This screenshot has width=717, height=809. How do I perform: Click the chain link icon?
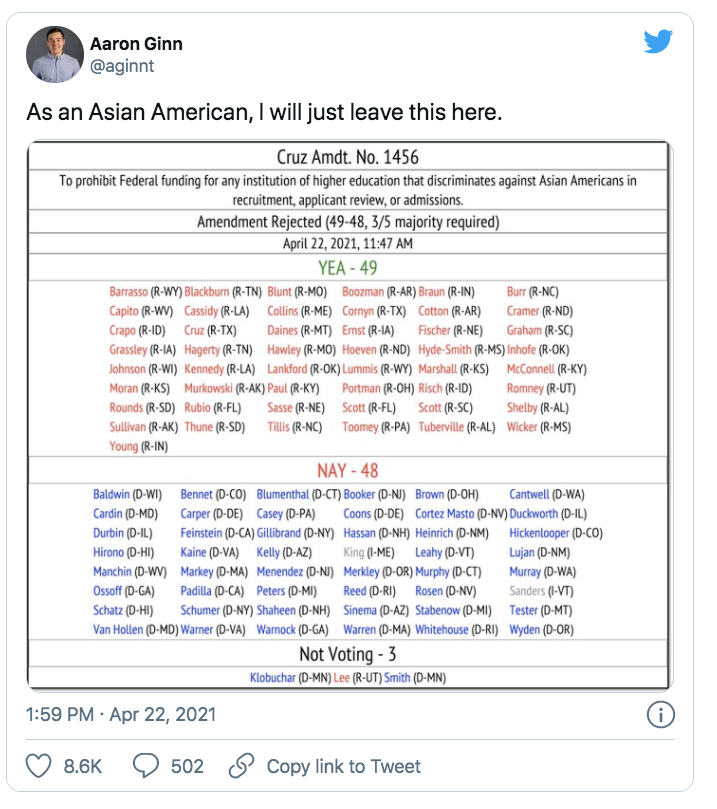(240, 766)
